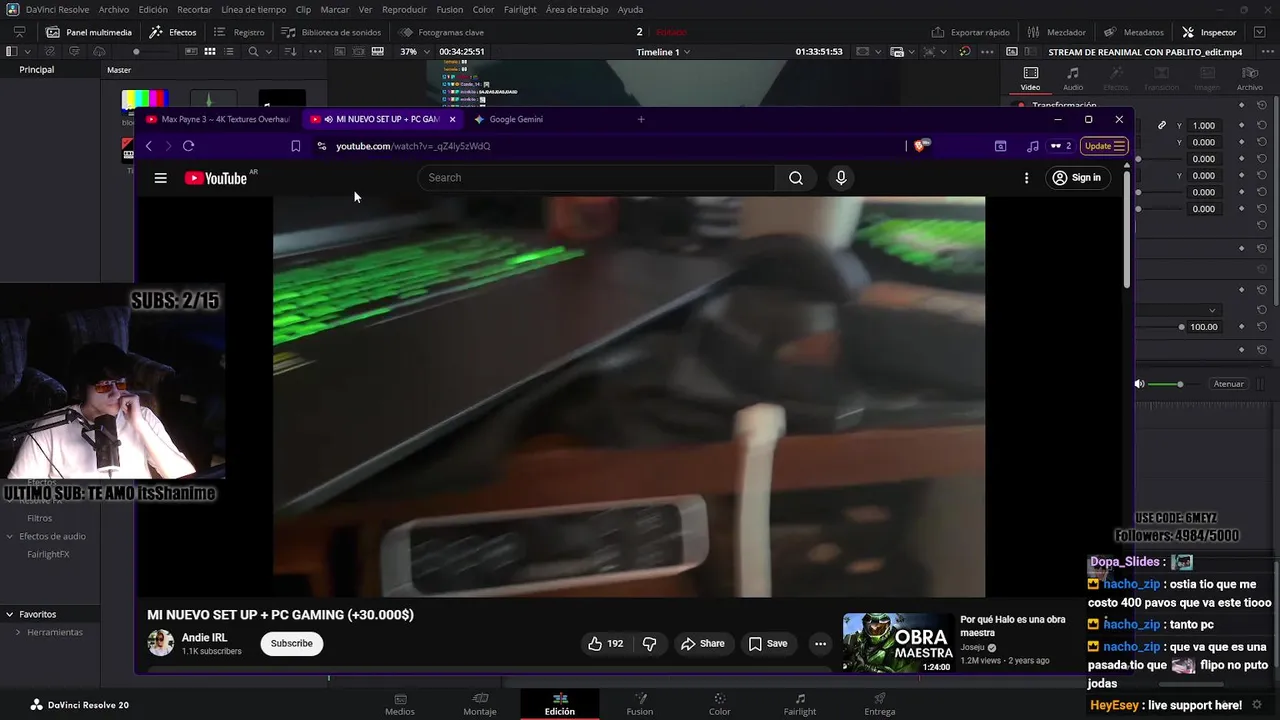Viewport: 1280px width, 720px height.
Task: Click the zoom link chain icon in Inspector
Action: pyautogui.click(x=1162, y=125)
